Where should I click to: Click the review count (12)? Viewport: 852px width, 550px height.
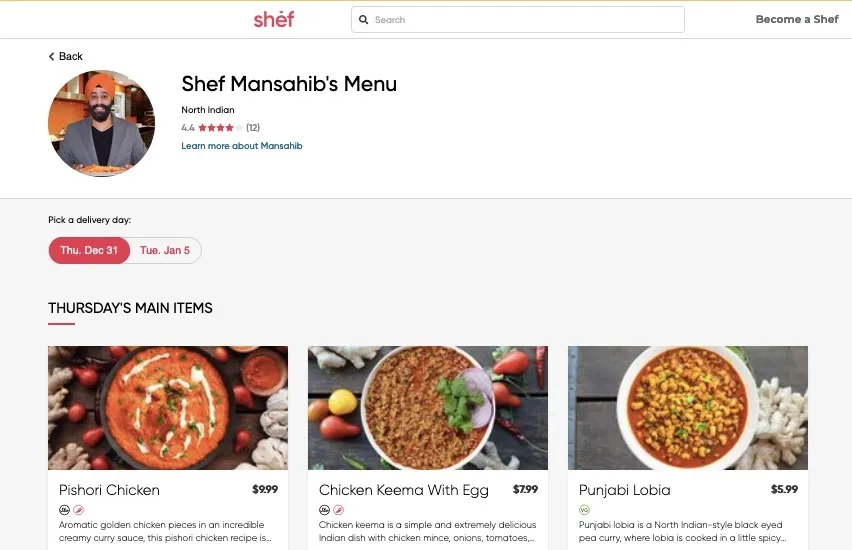click(x=253, y=128)
